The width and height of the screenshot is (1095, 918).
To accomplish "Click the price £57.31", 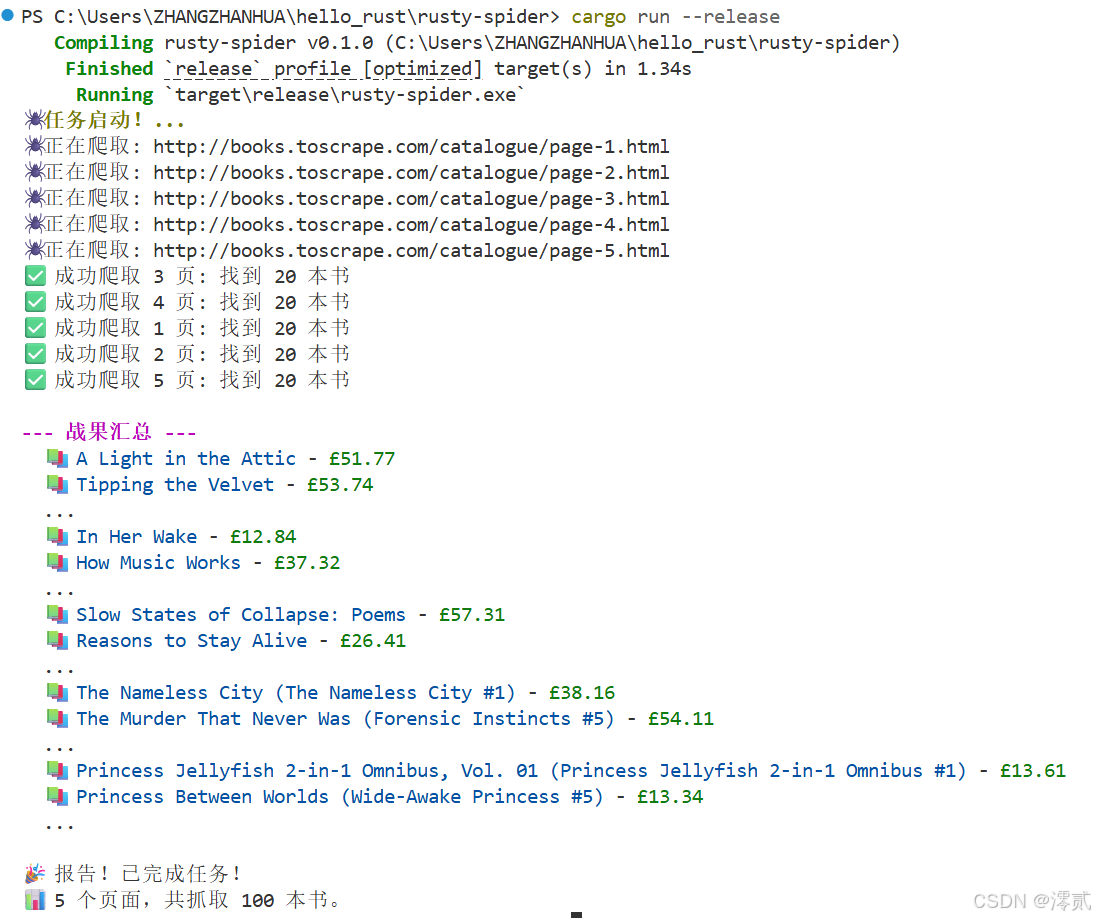I will (471, 614).
